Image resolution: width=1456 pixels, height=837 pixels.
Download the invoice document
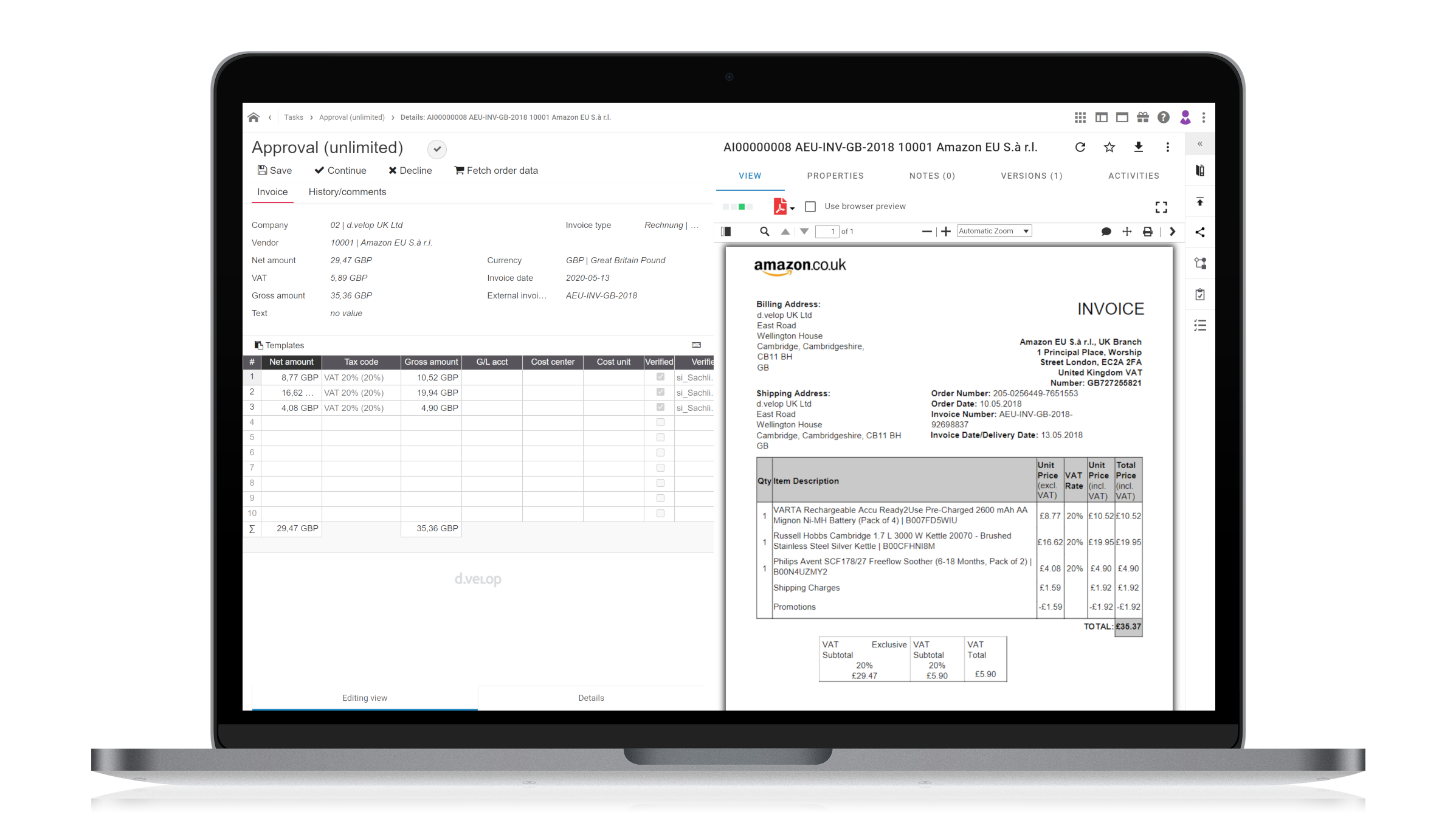click(x=1138, y=147)
